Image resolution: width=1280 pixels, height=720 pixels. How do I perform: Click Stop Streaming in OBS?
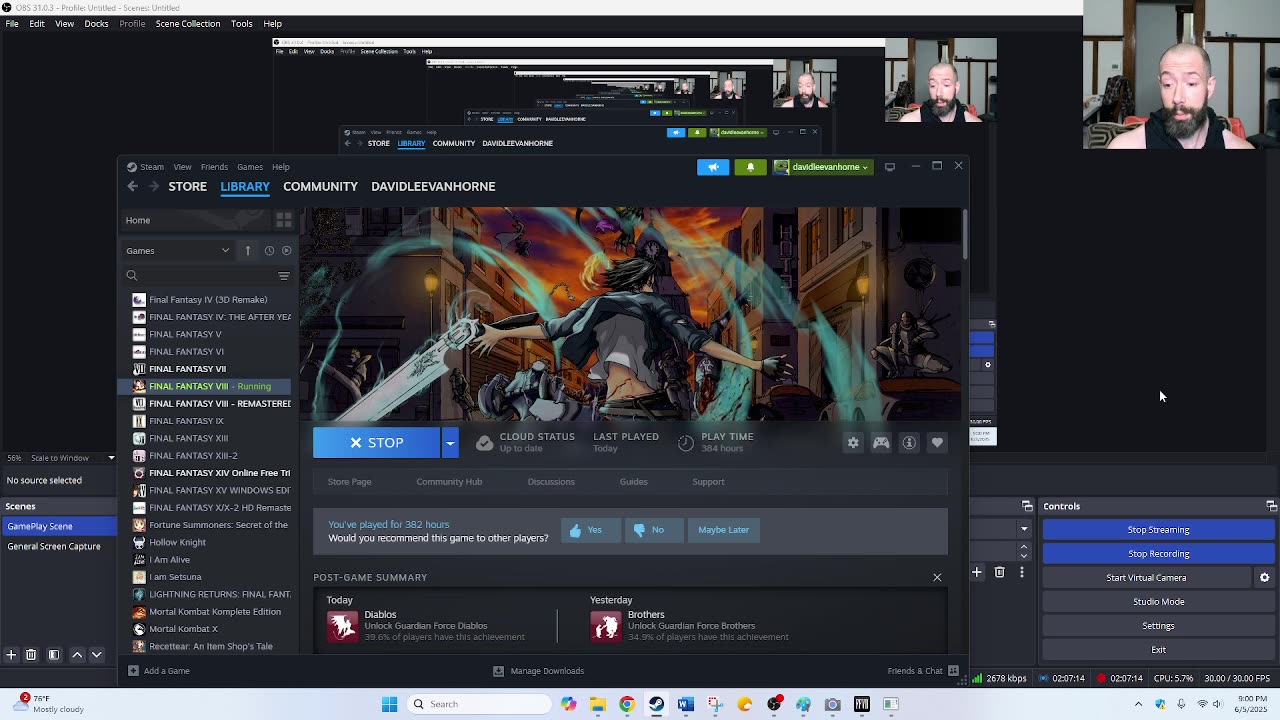coord(1158,530)
